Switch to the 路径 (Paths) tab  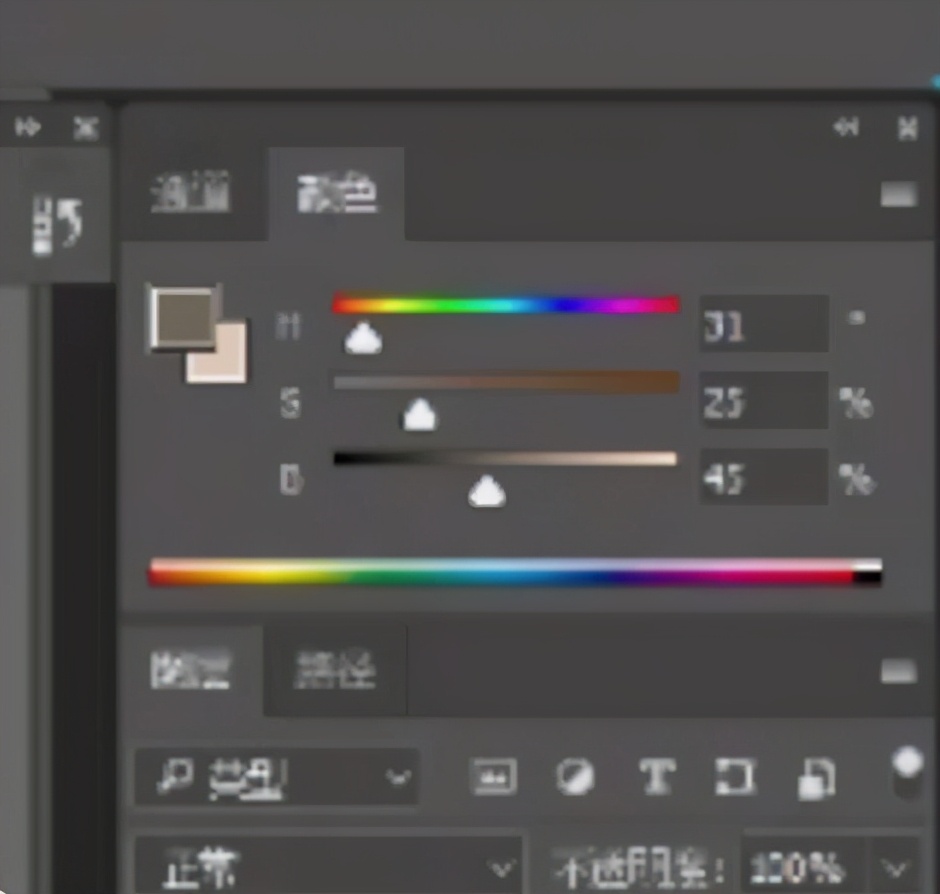[336, 670]
